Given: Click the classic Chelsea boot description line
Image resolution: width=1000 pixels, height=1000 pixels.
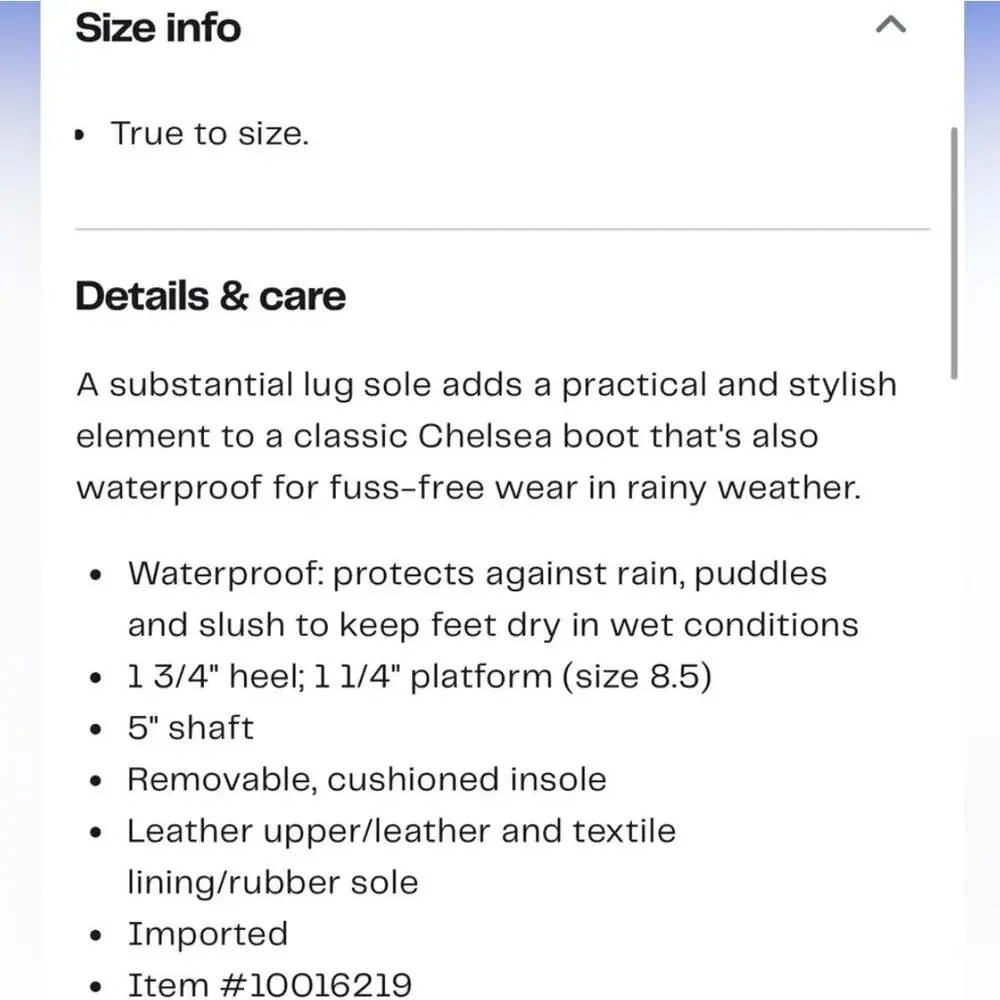Looking at the screenshot, I should 447,436.
